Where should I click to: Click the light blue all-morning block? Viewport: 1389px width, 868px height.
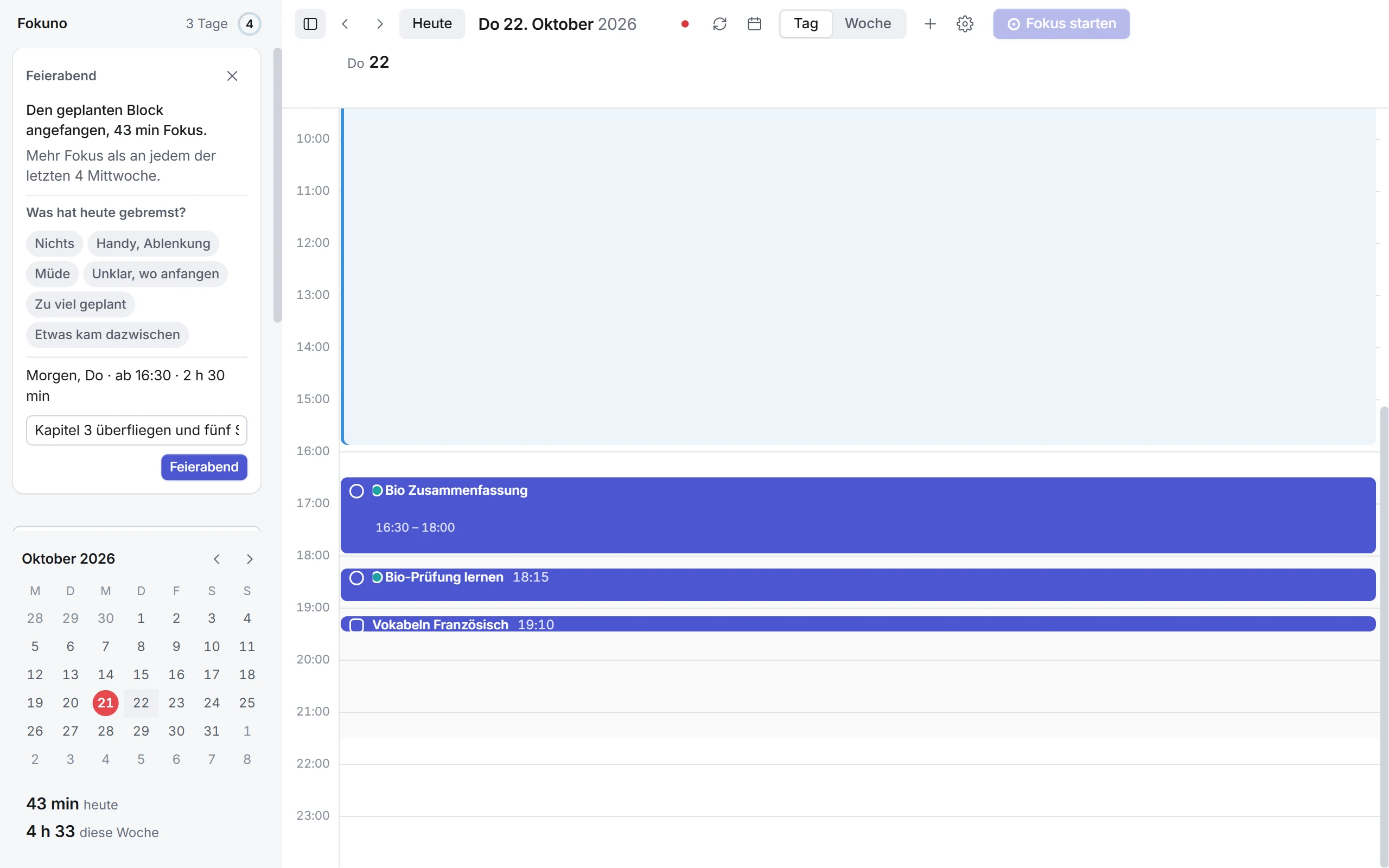pos(857,276)
